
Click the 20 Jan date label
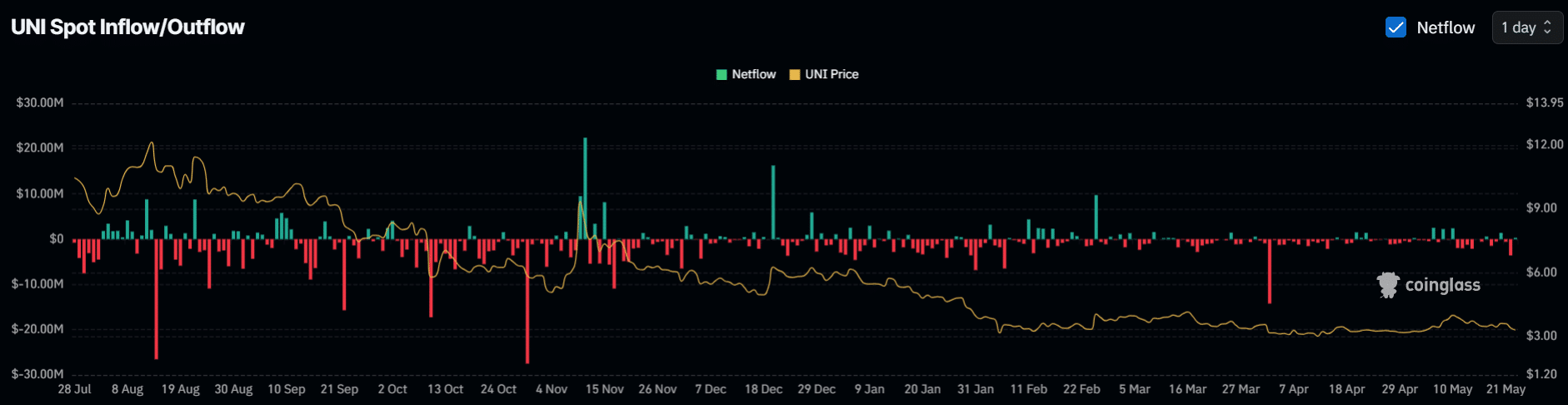coord(922,389)
